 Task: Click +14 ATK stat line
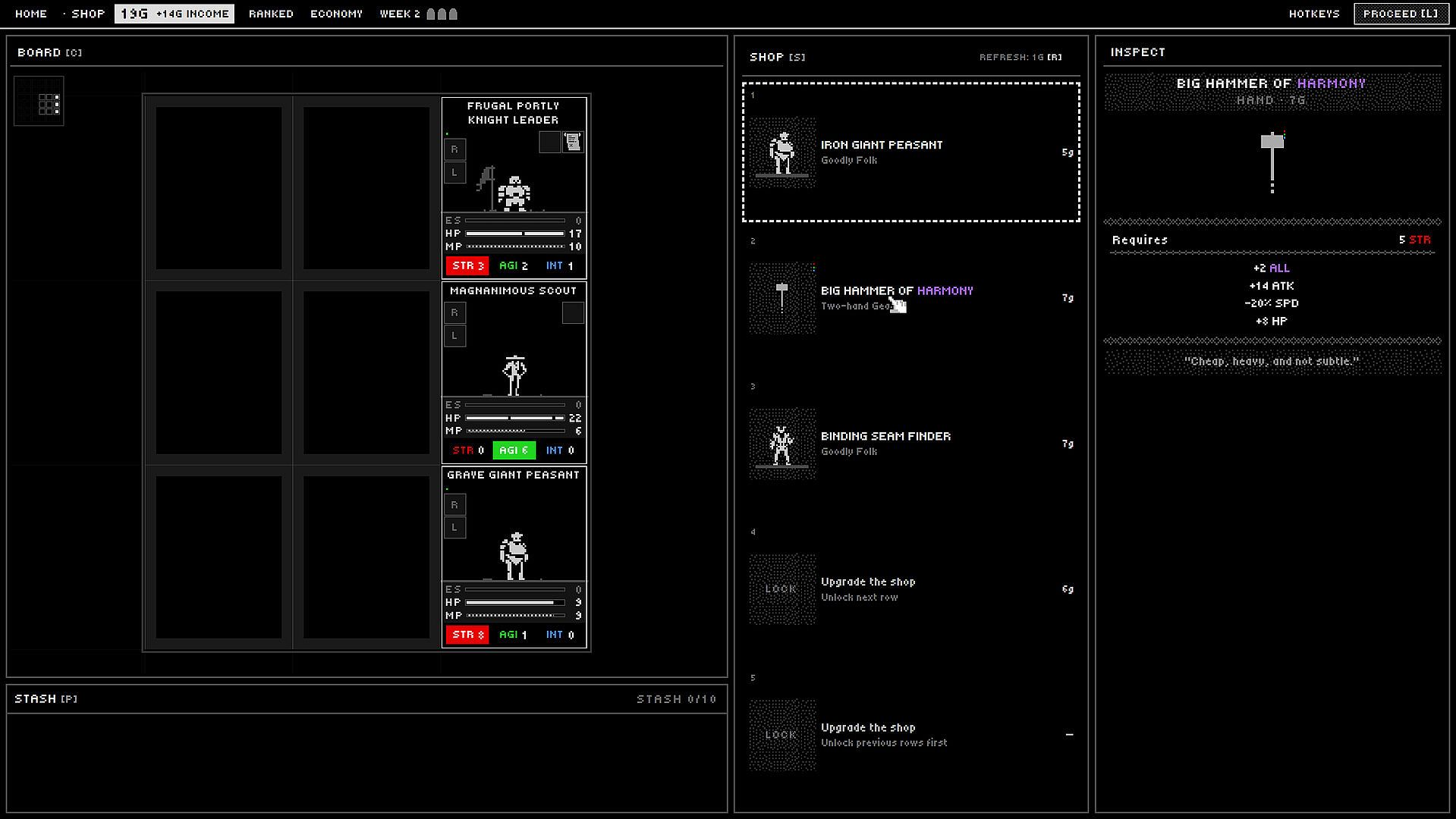click(x=1272, y=286)
